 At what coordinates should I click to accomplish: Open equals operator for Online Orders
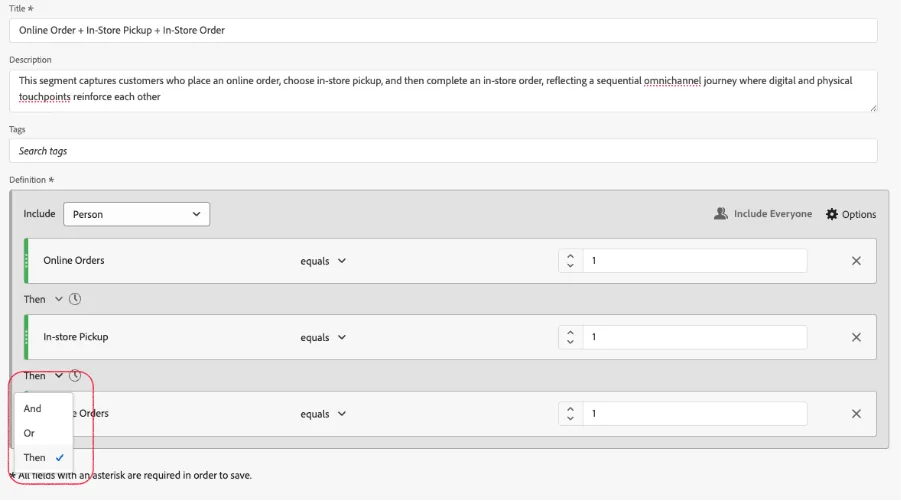tap(323, 261)
